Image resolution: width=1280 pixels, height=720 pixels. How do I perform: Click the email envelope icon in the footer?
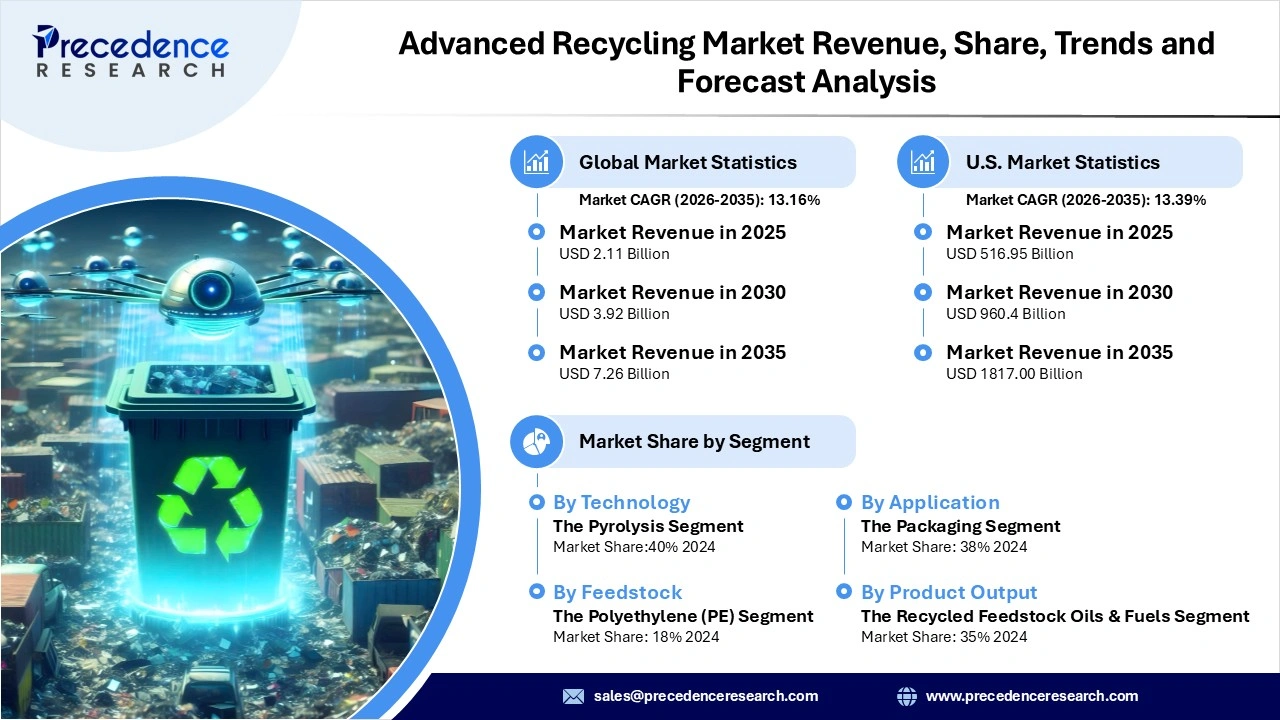(x=573, y=696)
